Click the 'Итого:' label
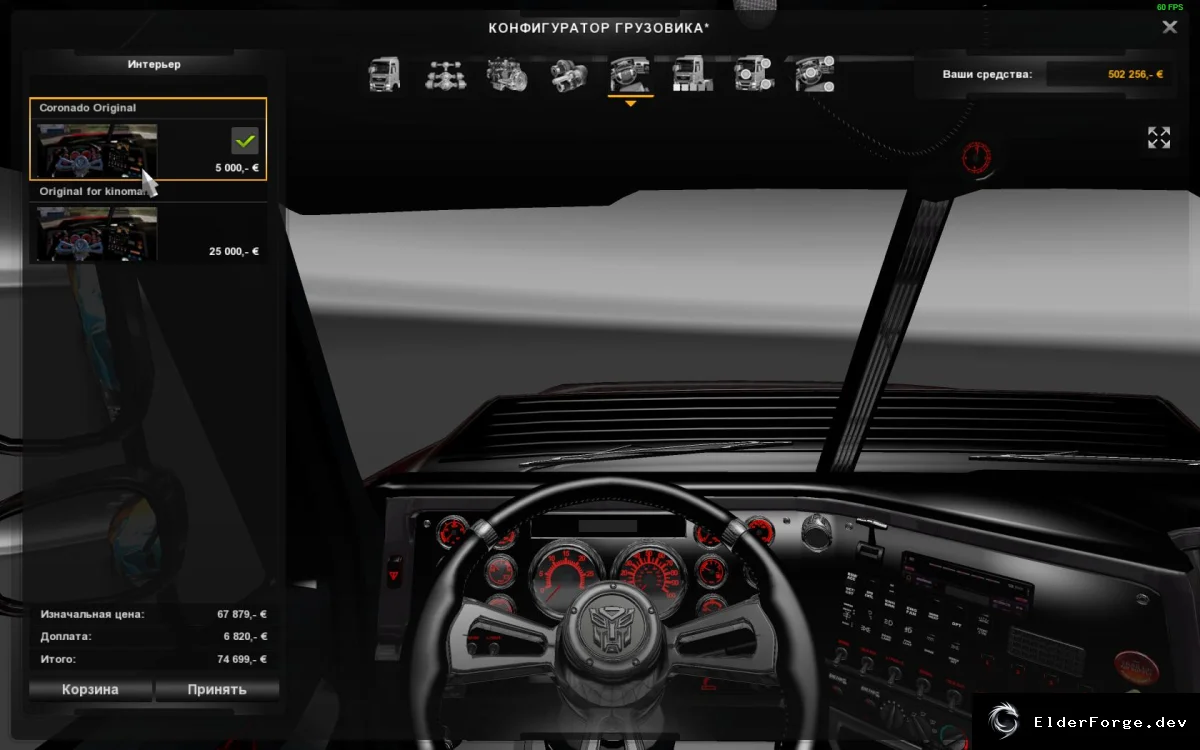 (x=58, y=659)
